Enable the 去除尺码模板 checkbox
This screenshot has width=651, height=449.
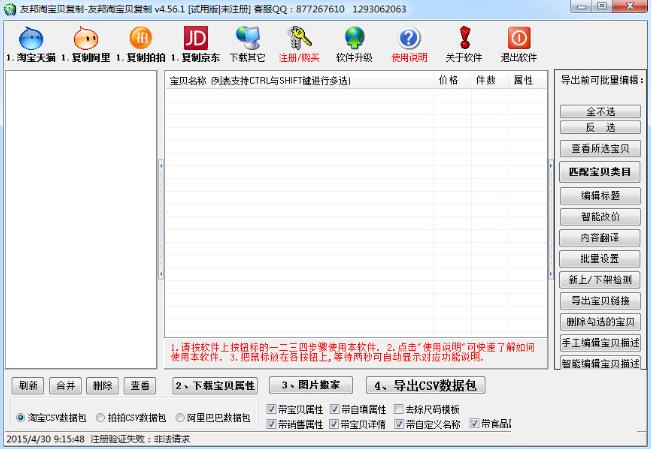pos(399,409)
